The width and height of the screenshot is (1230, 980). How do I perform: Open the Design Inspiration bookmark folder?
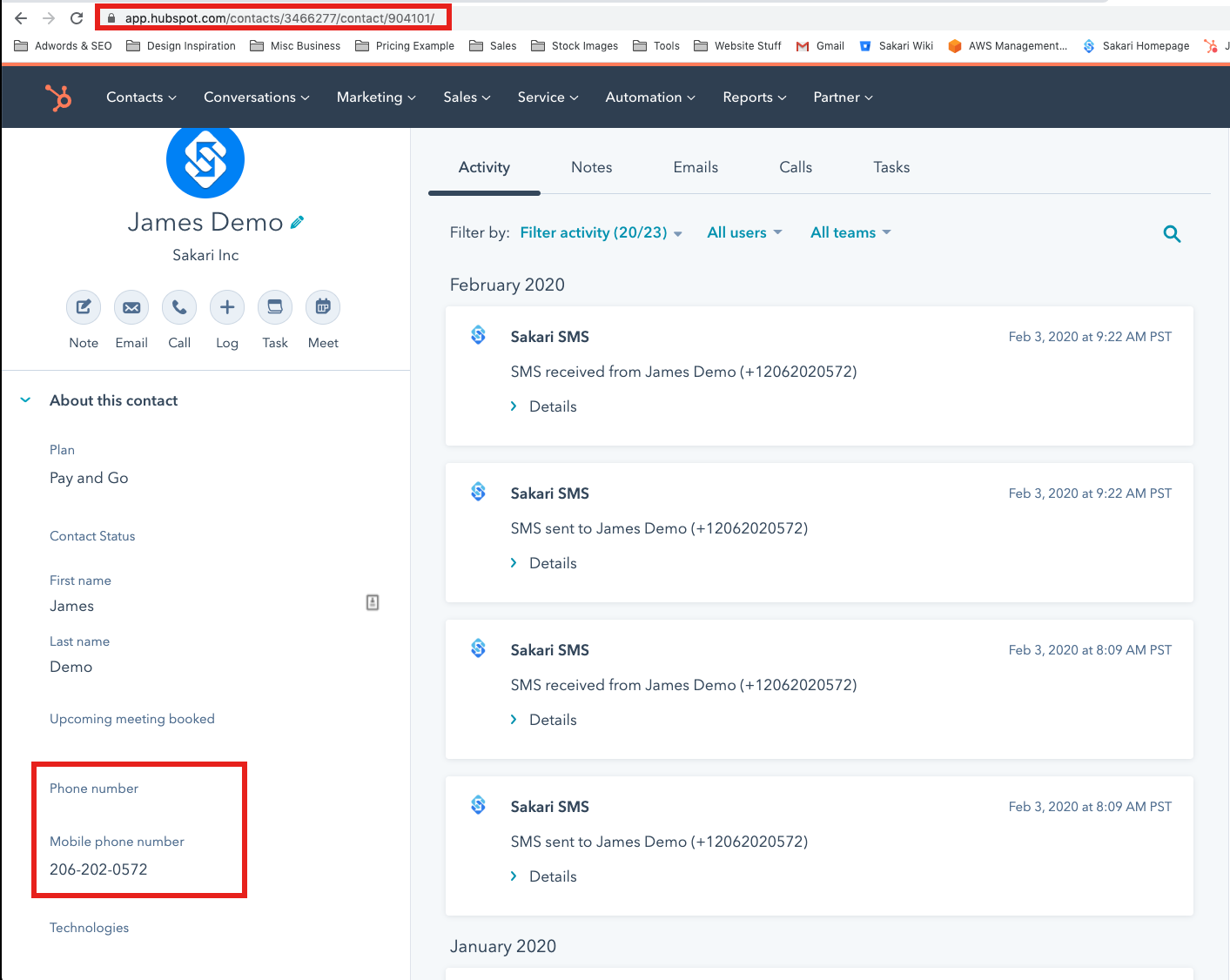[x=181, y=46]
